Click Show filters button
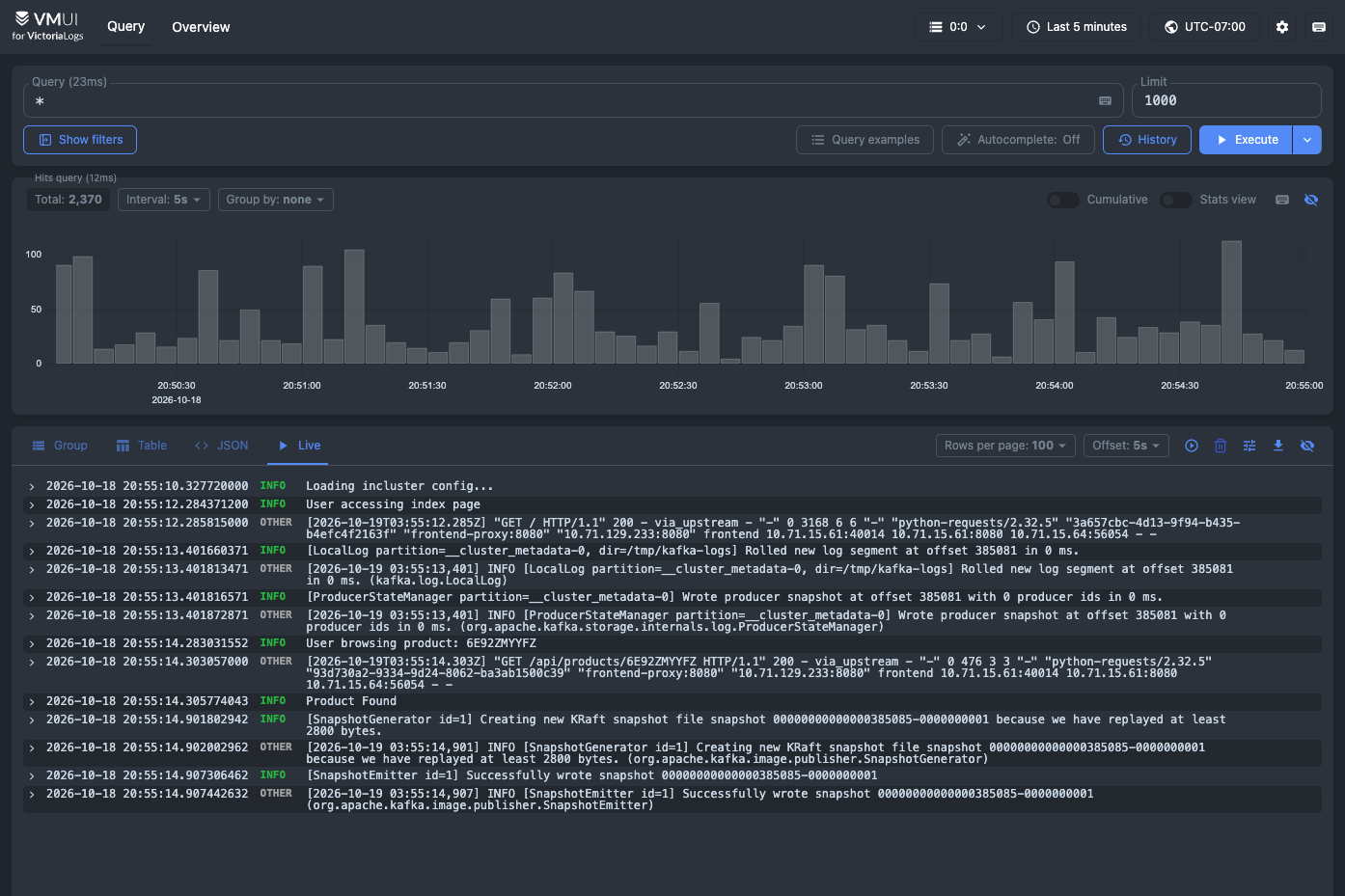1345x896 pixels. pos(80,140)
